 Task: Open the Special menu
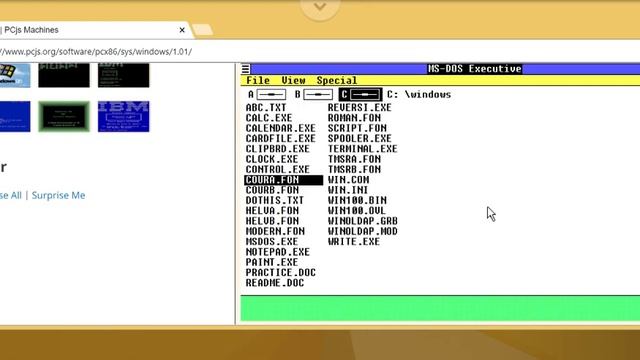point(337,80)
